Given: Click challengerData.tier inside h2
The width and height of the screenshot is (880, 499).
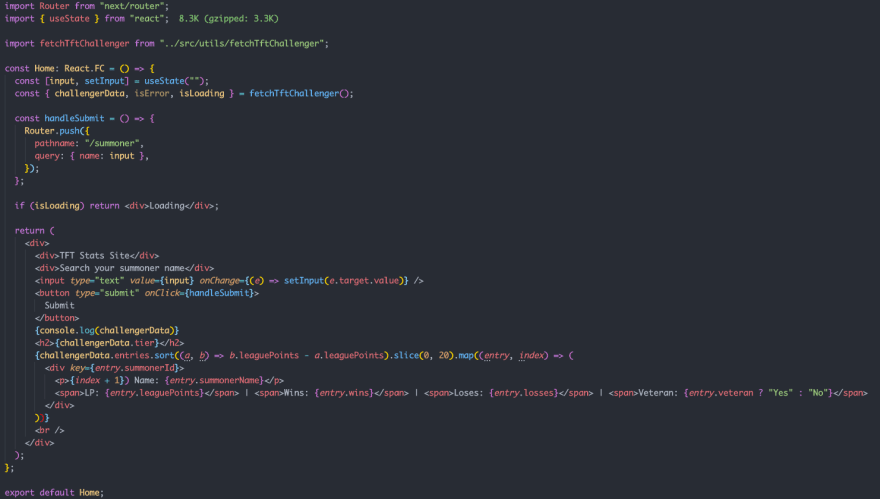Looking at the screenshot, I should coord(107,342).
